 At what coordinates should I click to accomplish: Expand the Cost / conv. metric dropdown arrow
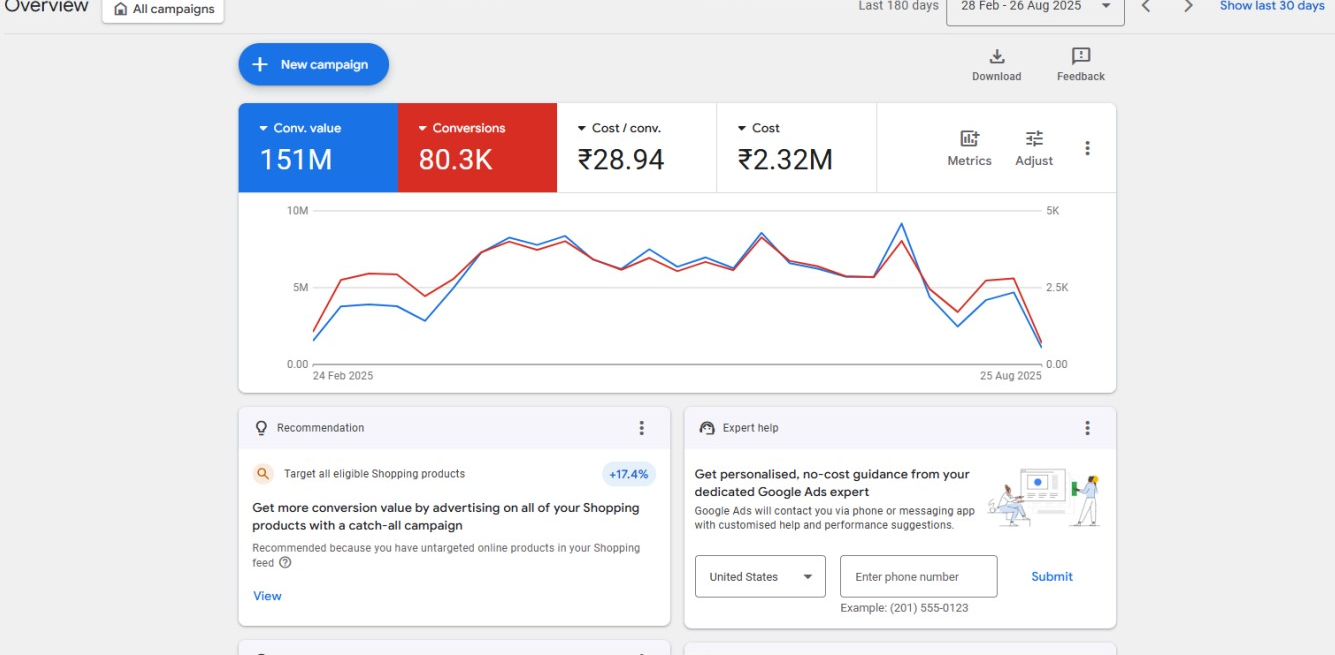[x=583, y=127]
